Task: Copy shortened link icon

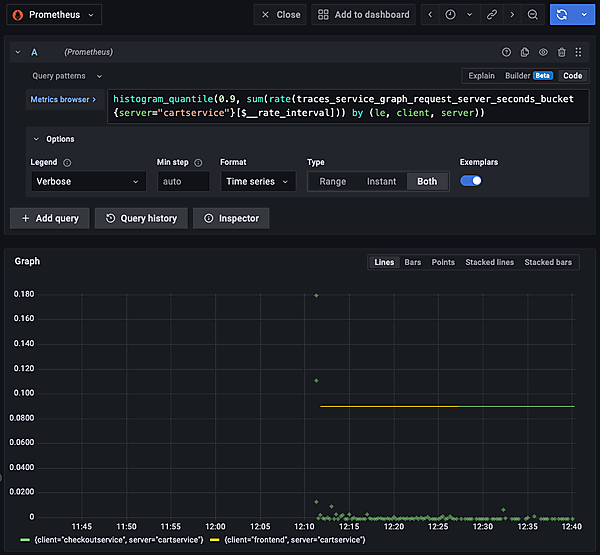Action: [x=491, y=15]
